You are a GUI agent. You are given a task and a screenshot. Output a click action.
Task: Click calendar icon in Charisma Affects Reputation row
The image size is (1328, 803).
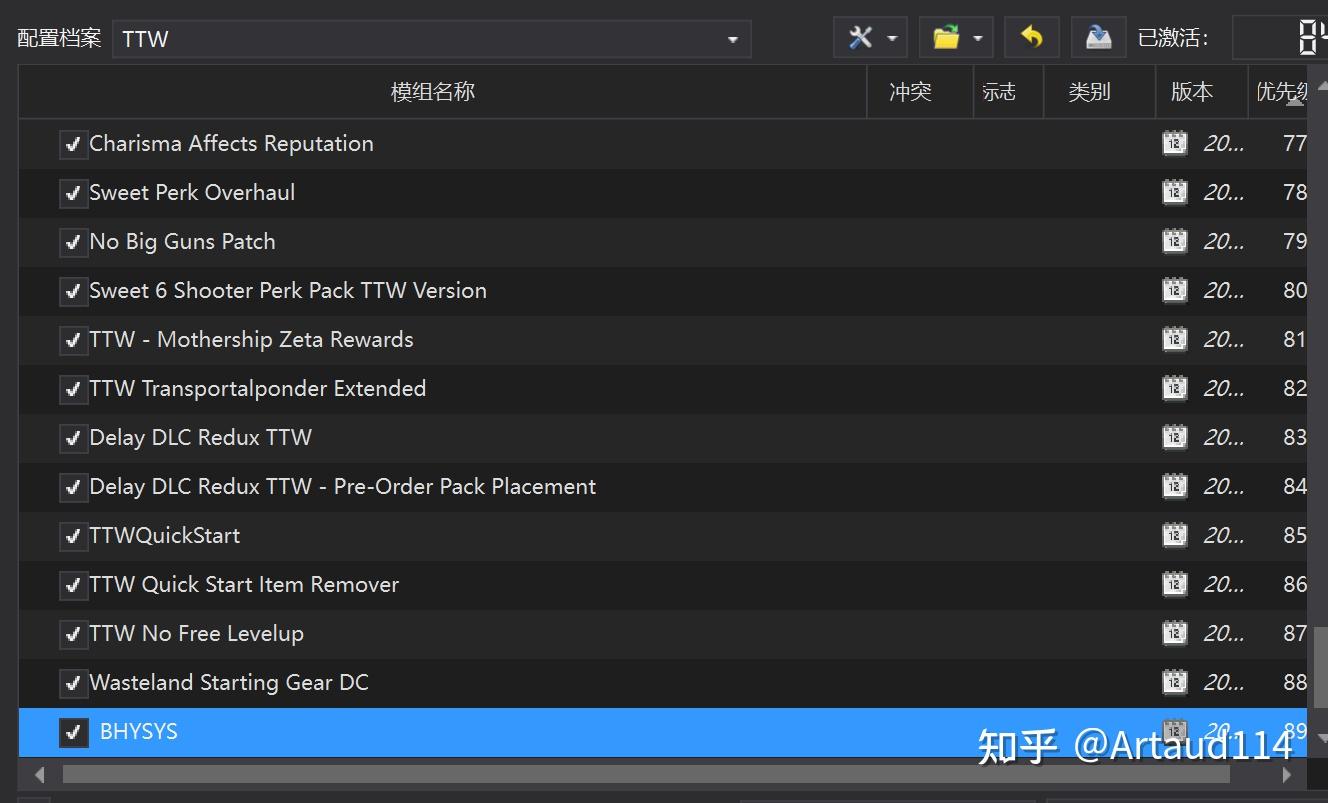(x=1175, y=143)
